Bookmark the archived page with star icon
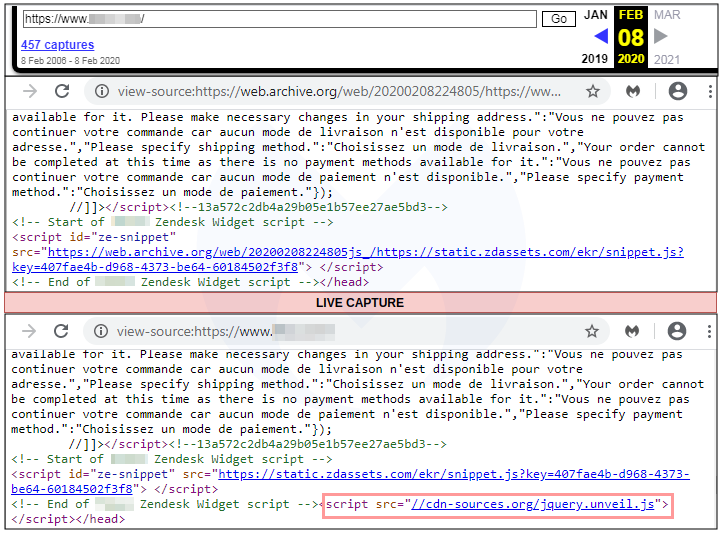This screenshot has width=722, height=533. 593,92
